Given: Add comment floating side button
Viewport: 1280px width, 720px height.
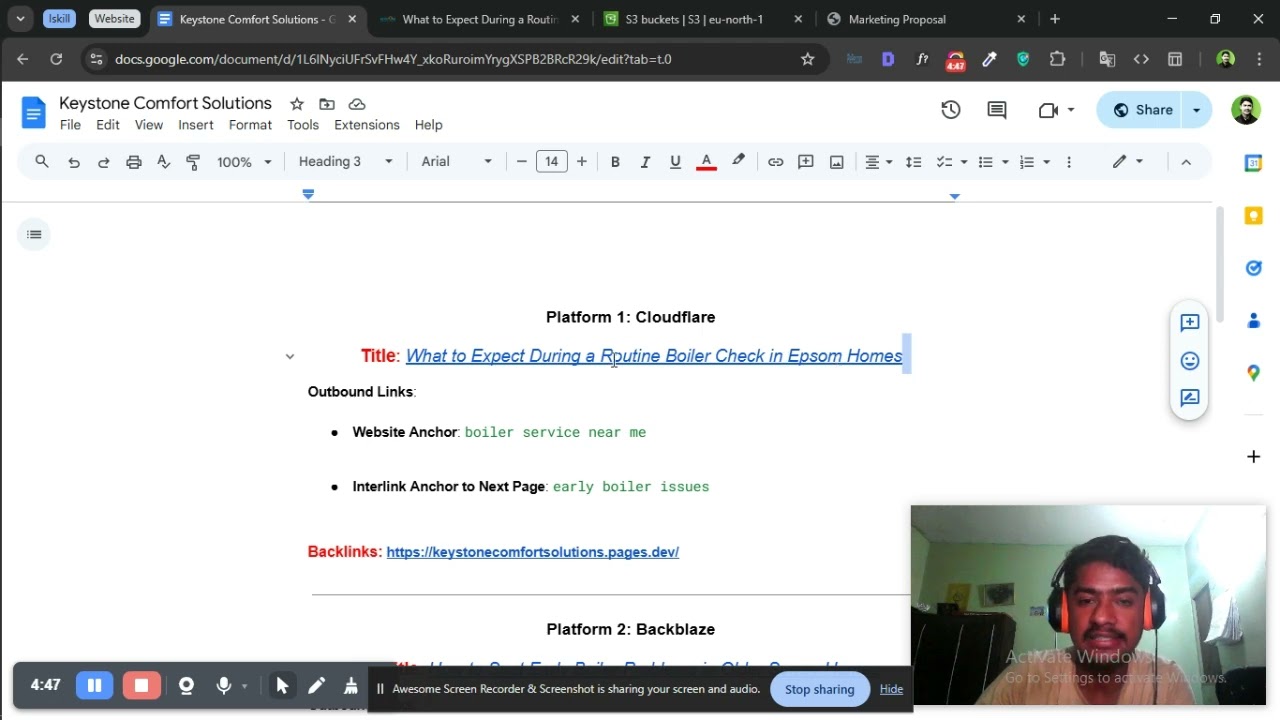Looking at the screenshot, I should [x=1190, y=322].
